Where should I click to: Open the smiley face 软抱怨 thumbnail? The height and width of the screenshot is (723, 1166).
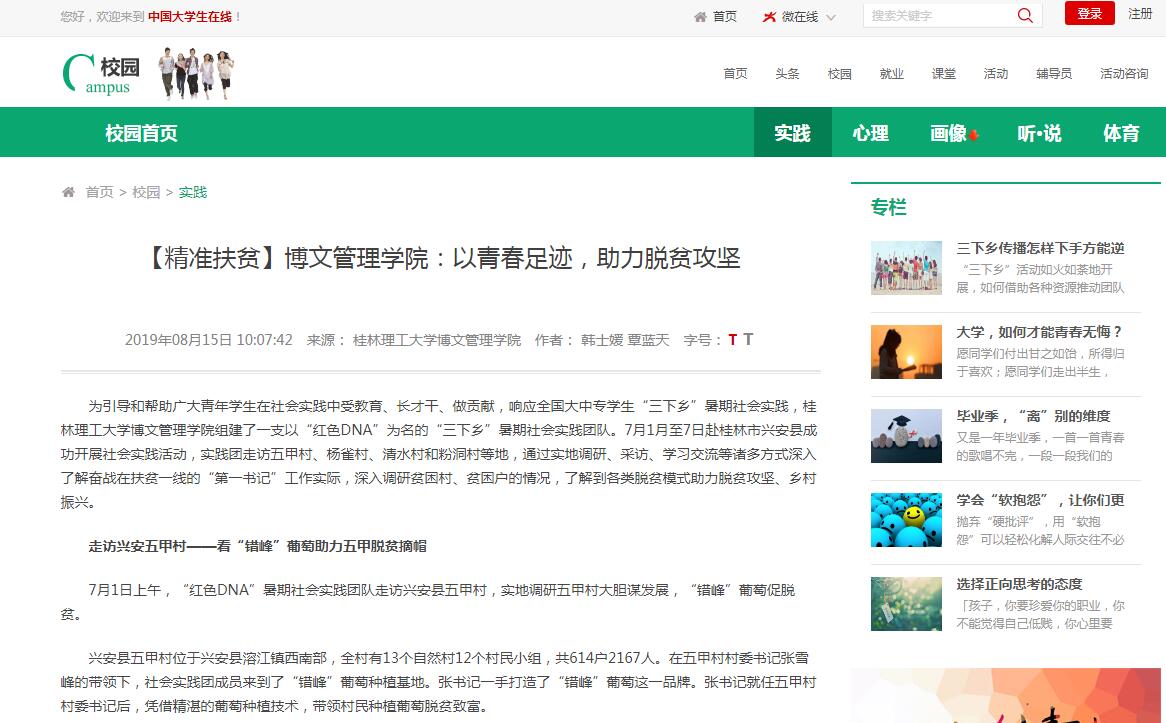point(906,519)
